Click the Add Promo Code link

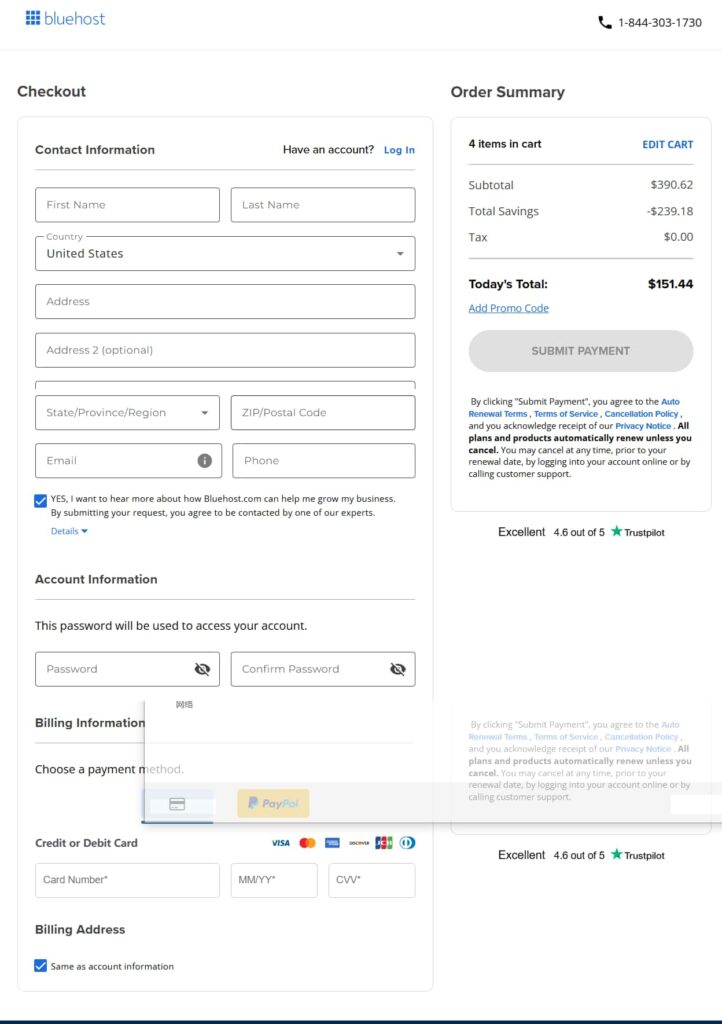[508, 308]
